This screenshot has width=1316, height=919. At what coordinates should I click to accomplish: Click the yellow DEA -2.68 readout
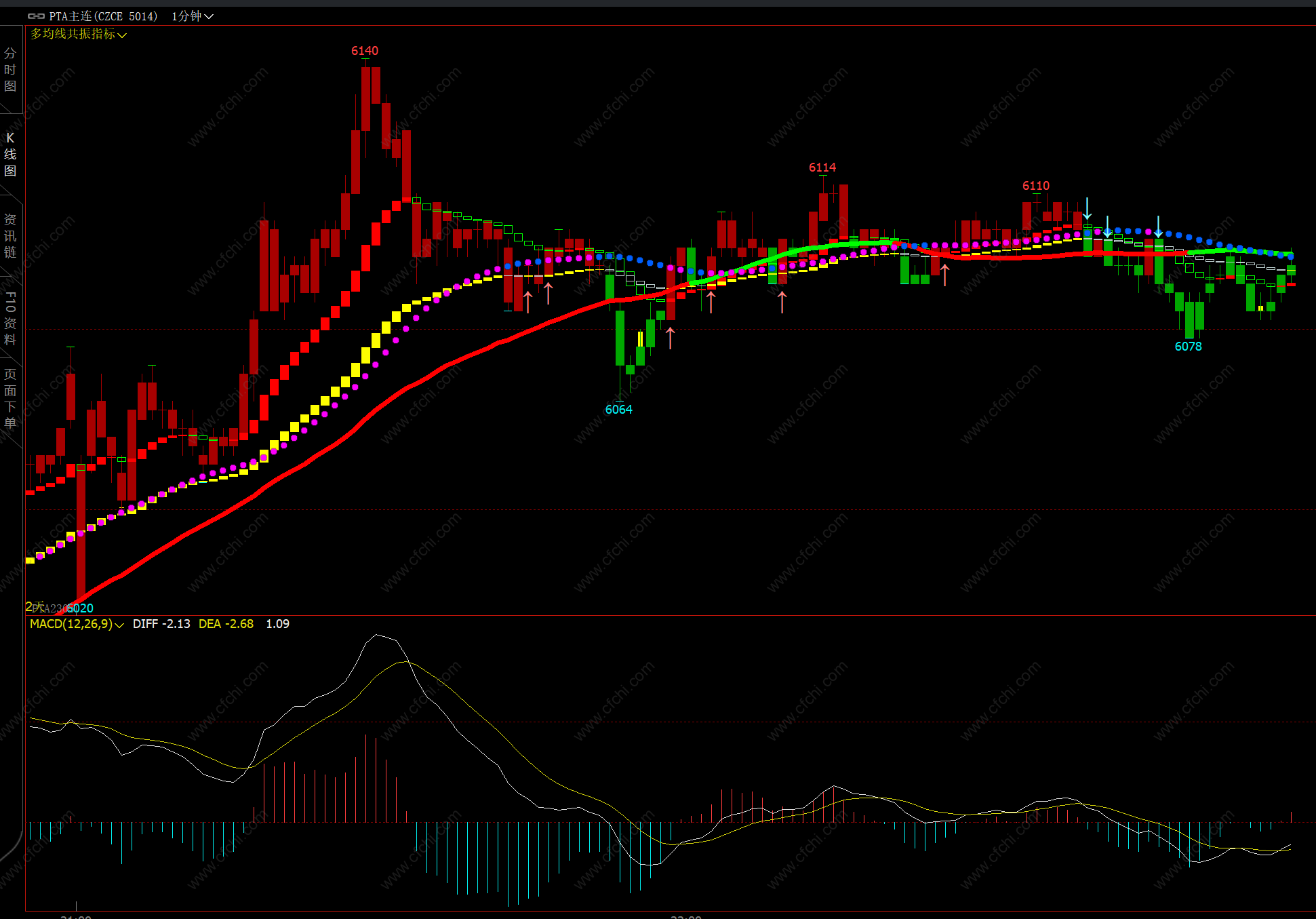click(226, 624)
